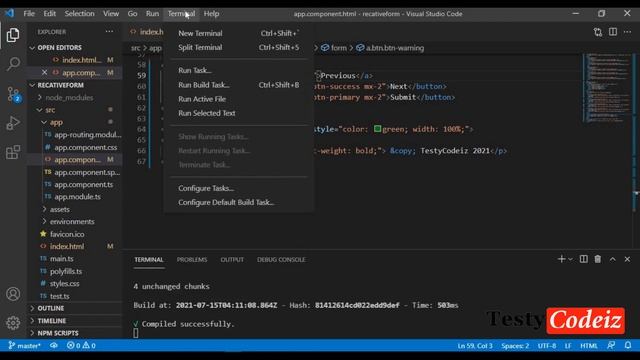This screenshot has height=360, width=640.
Task: Open Run and Debug view
Action: tap(13, 123)
